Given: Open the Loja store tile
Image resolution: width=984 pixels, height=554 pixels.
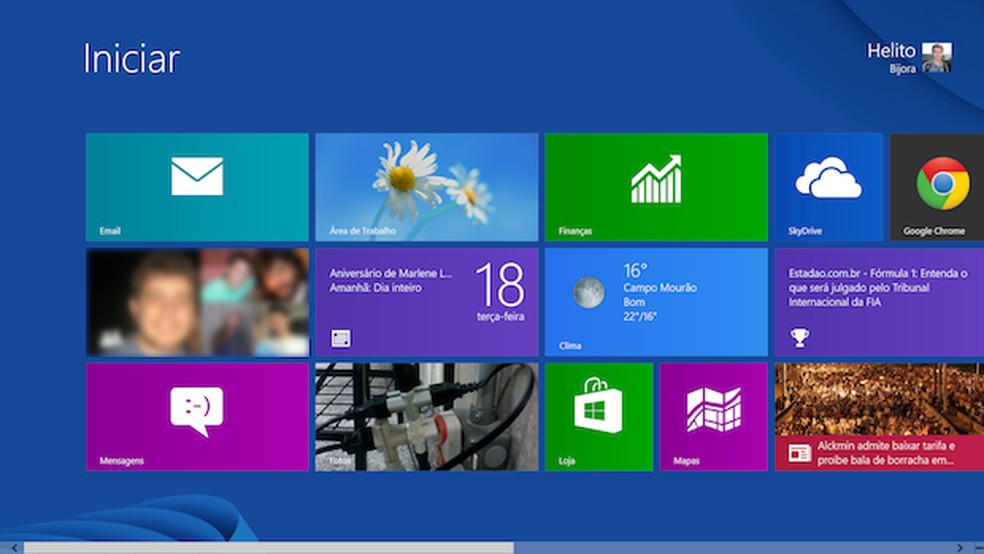Looking at the screenshot, I should click(598, 416).
